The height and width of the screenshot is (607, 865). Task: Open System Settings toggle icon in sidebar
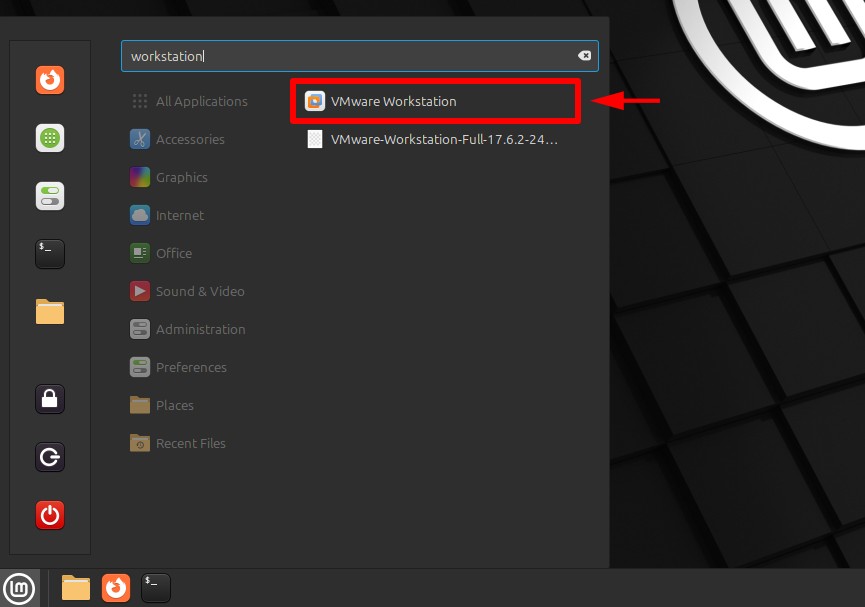50,196
